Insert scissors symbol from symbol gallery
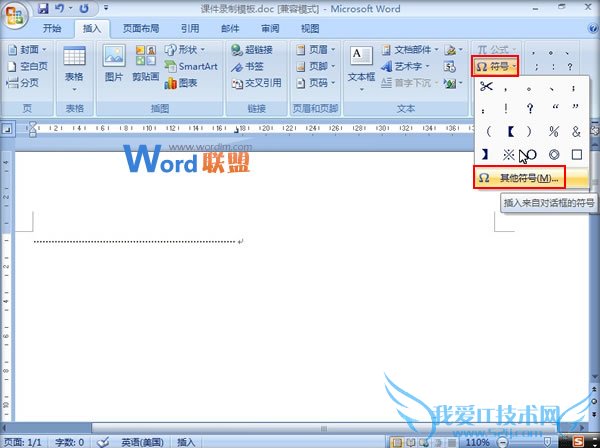This screenshot has width=600, height=448. [x=486, y=87]
